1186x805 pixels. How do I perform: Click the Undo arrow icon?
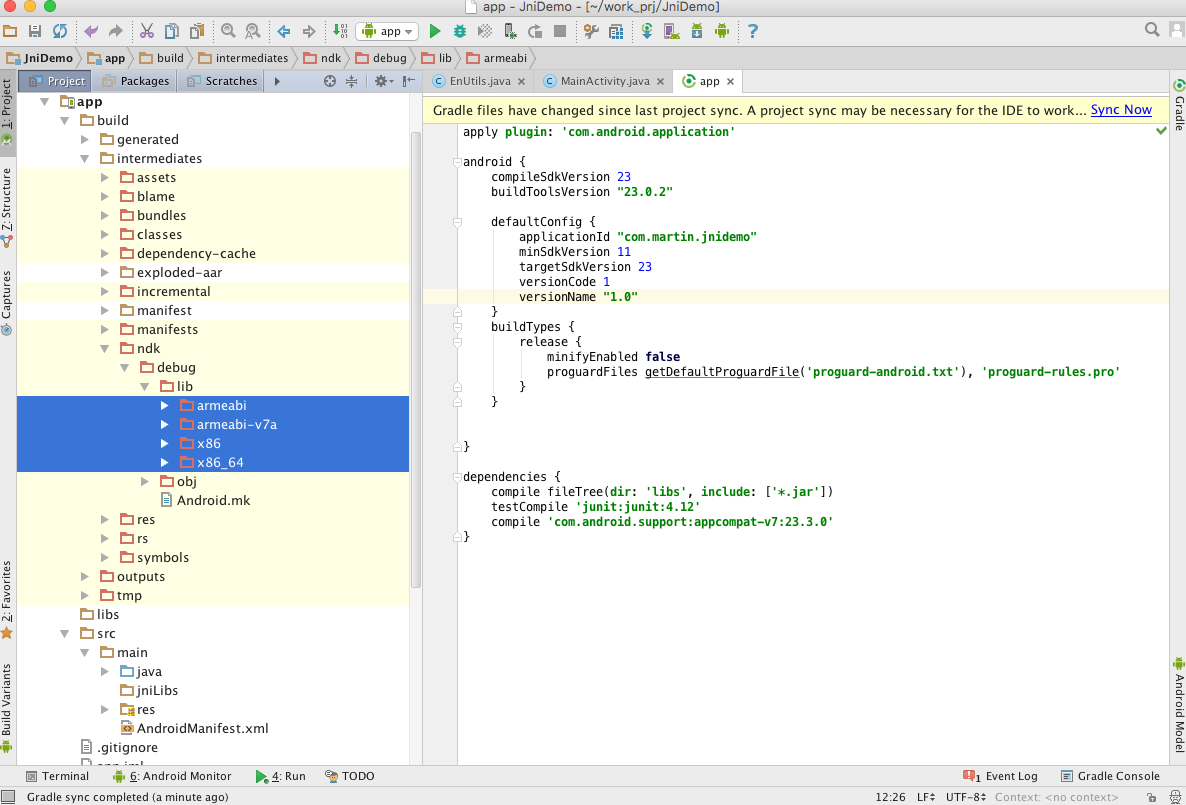(x=92, y=32)
